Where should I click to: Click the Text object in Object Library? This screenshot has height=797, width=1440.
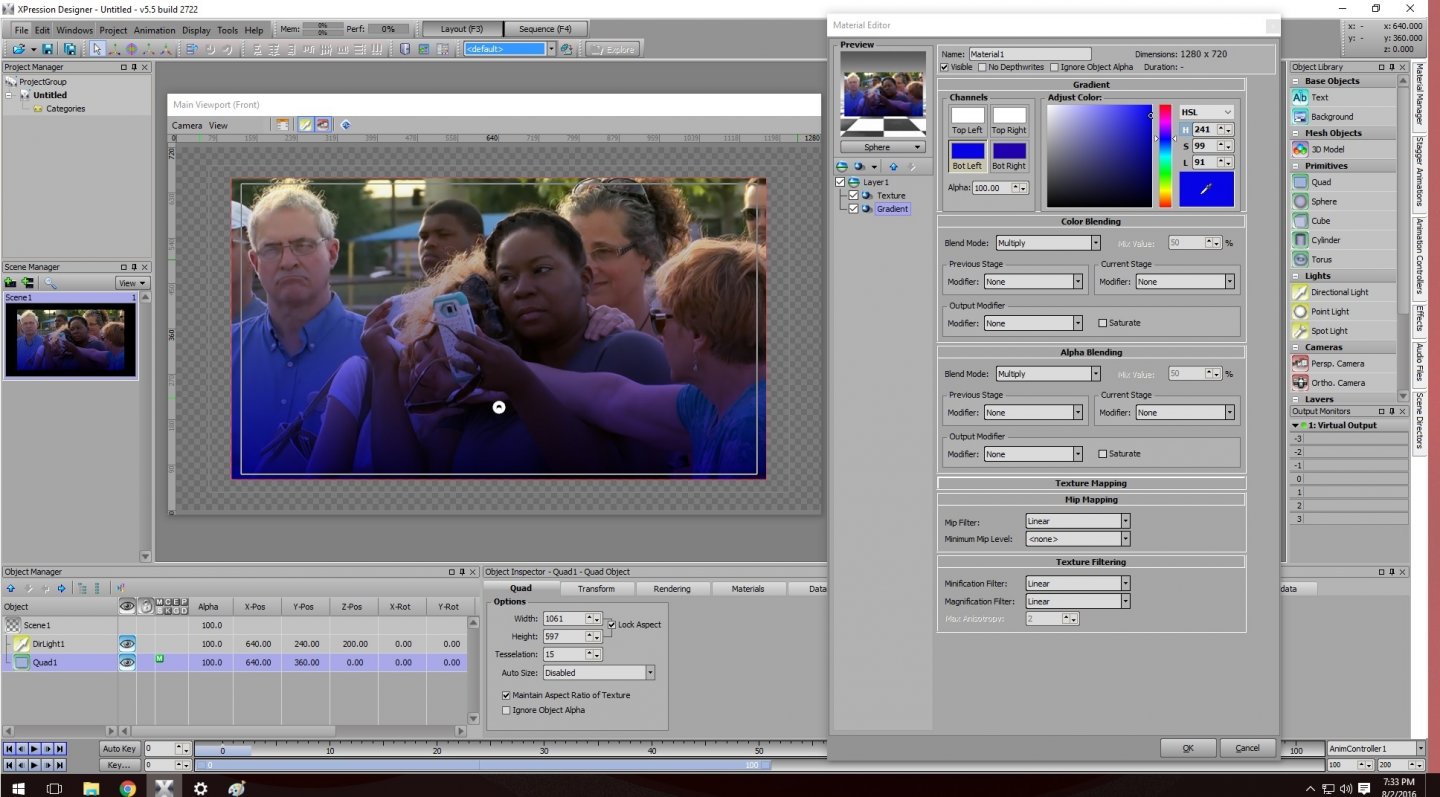[x=1319, y=98]
